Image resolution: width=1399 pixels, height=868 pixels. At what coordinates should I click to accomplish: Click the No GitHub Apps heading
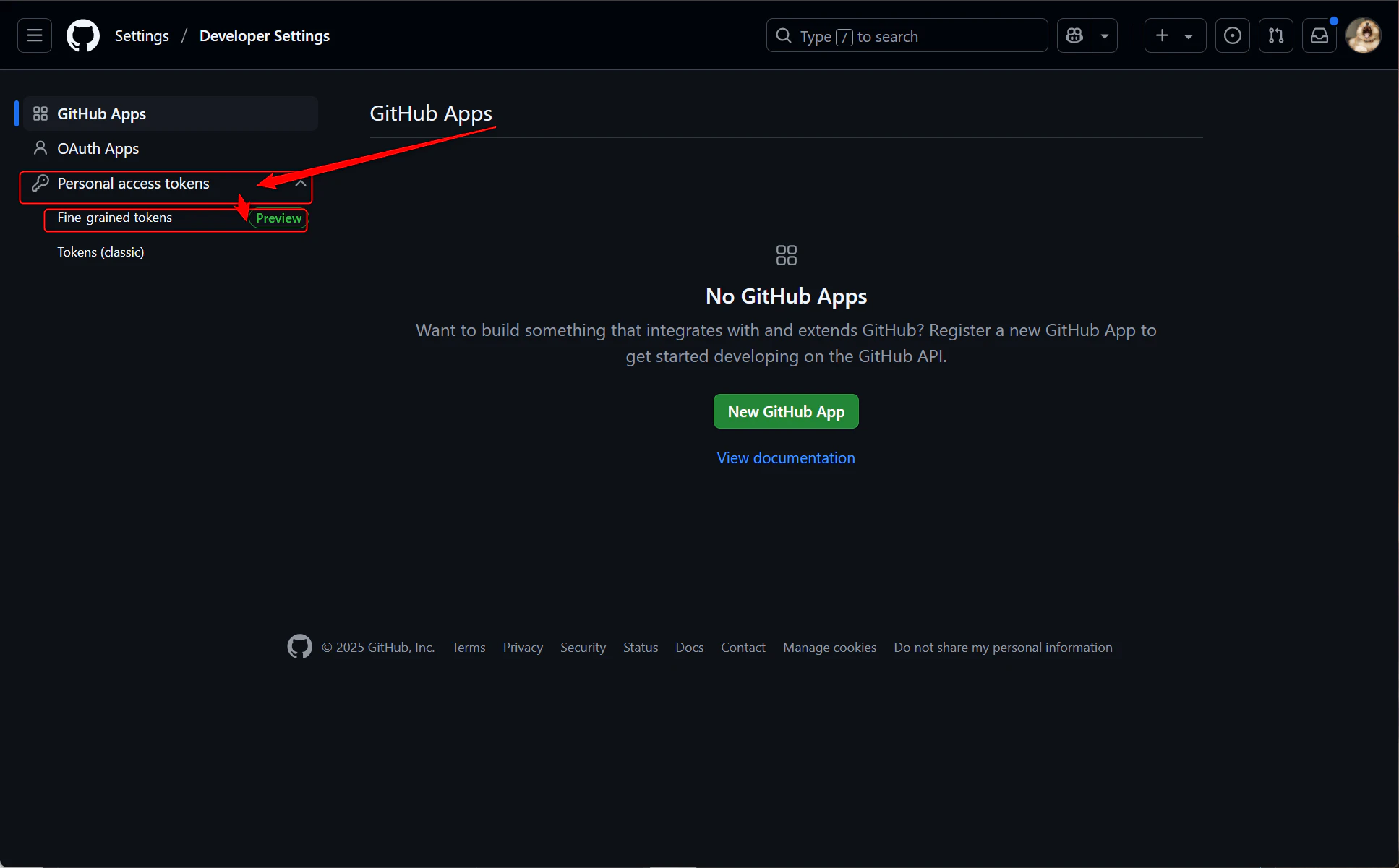pyautogui.click(x=786, y=296)
